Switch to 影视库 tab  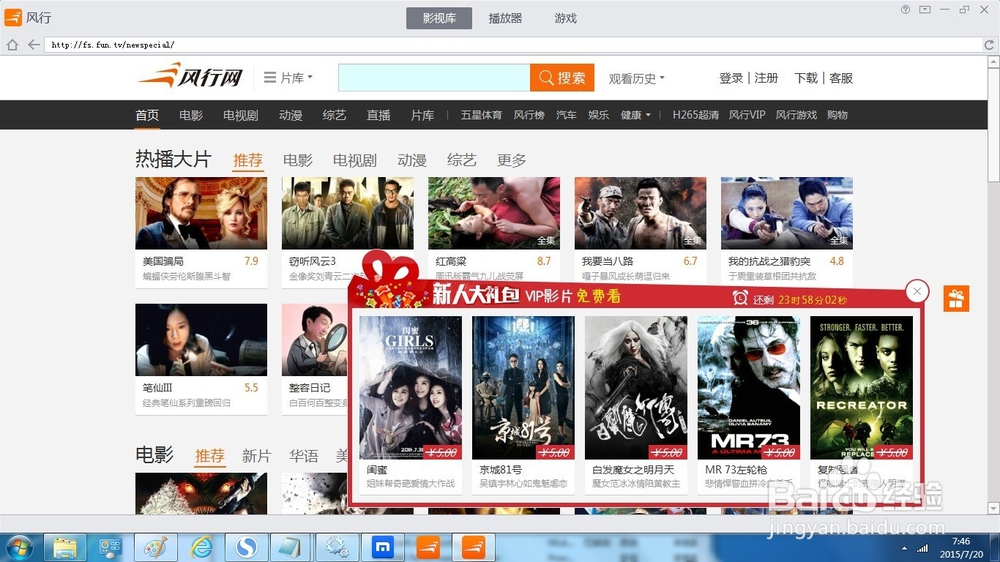[439, 18]
